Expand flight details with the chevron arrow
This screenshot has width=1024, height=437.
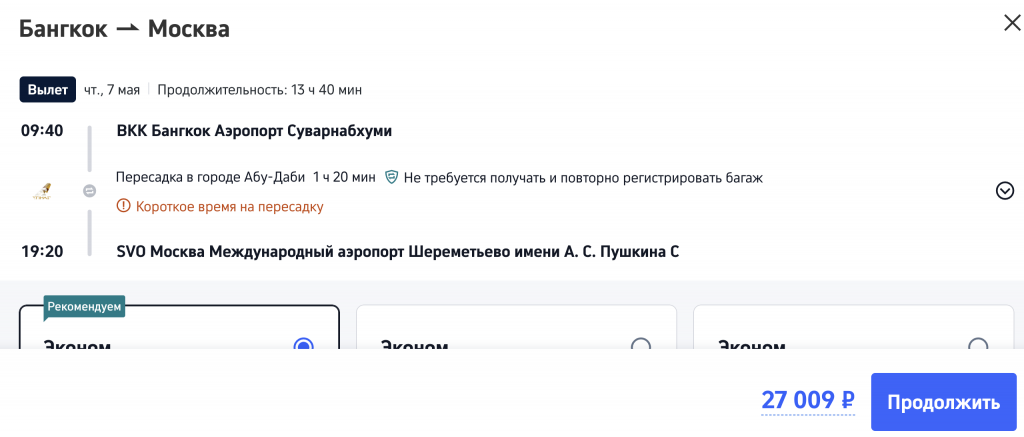click(x=1005, y=191)
